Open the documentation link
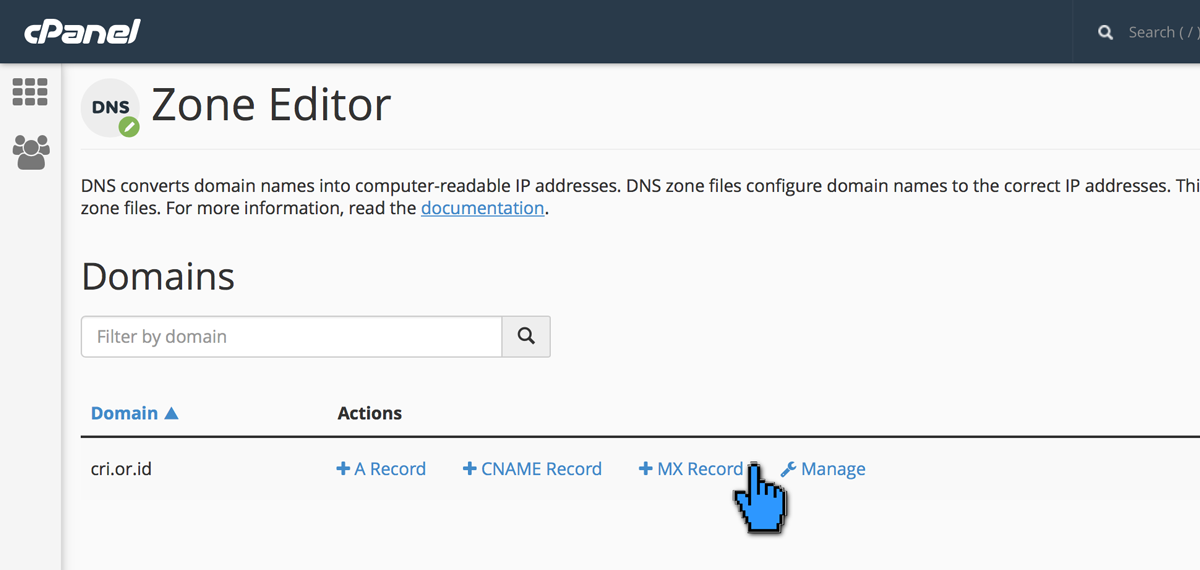1200x570 pixels. tap(482, 208)
